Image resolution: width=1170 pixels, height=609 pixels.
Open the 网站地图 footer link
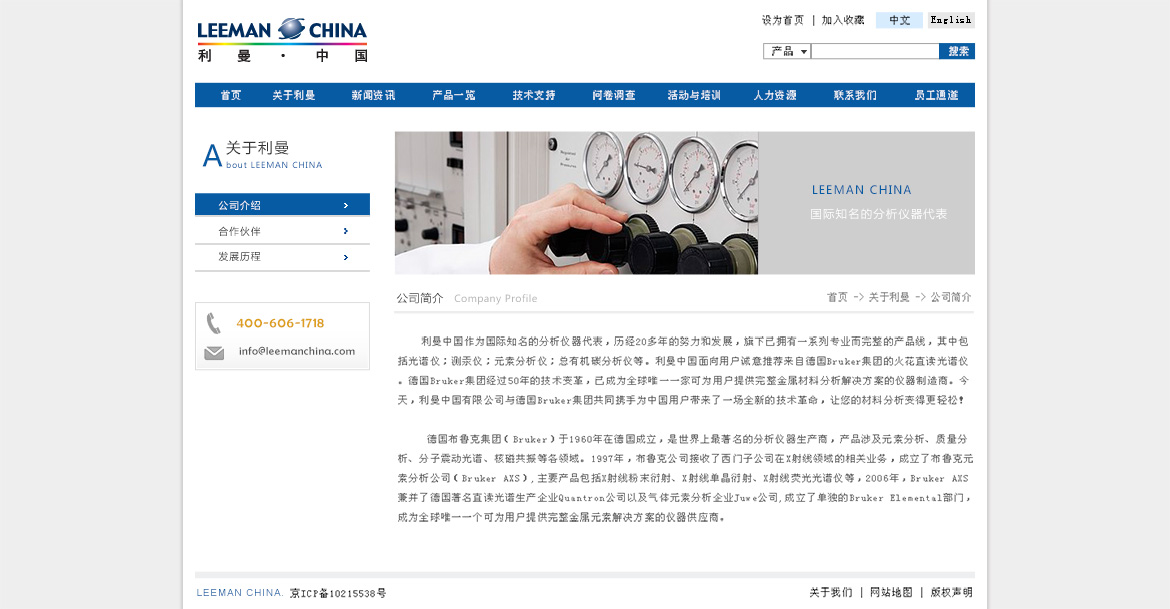(891, 592)
